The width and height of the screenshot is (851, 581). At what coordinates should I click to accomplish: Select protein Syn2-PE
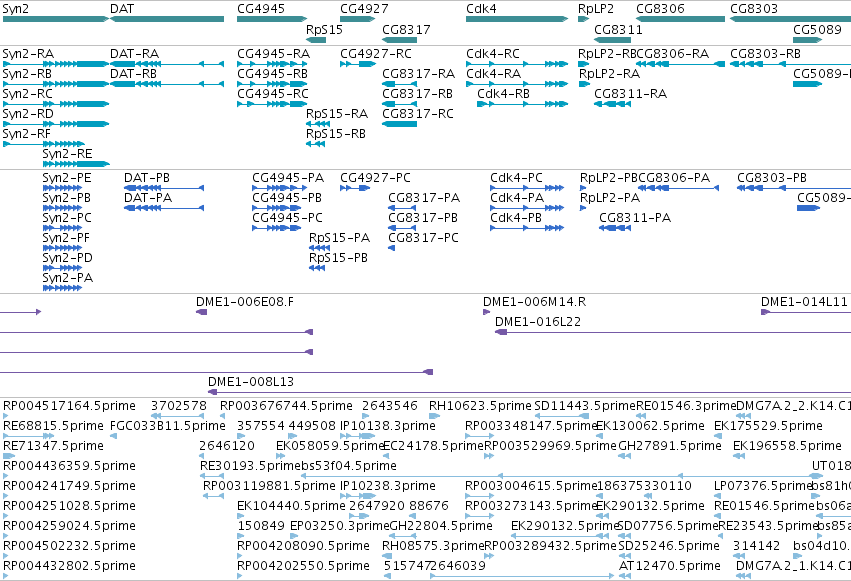(x=67, y=178)
